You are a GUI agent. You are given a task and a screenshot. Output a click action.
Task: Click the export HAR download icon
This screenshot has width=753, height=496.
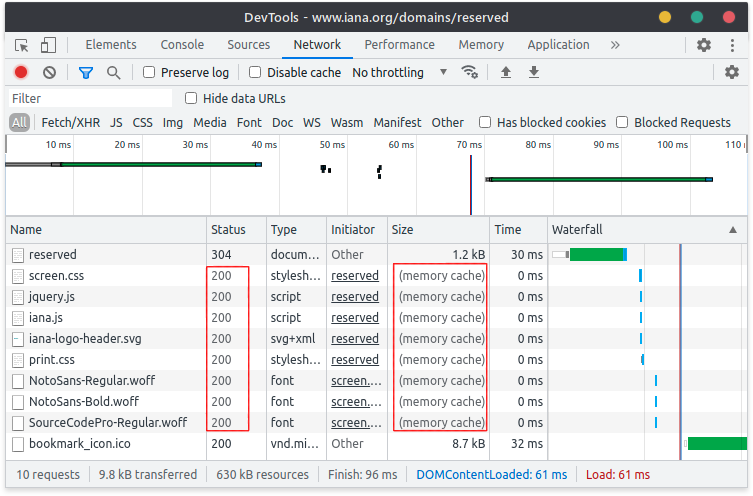(534, 72)
